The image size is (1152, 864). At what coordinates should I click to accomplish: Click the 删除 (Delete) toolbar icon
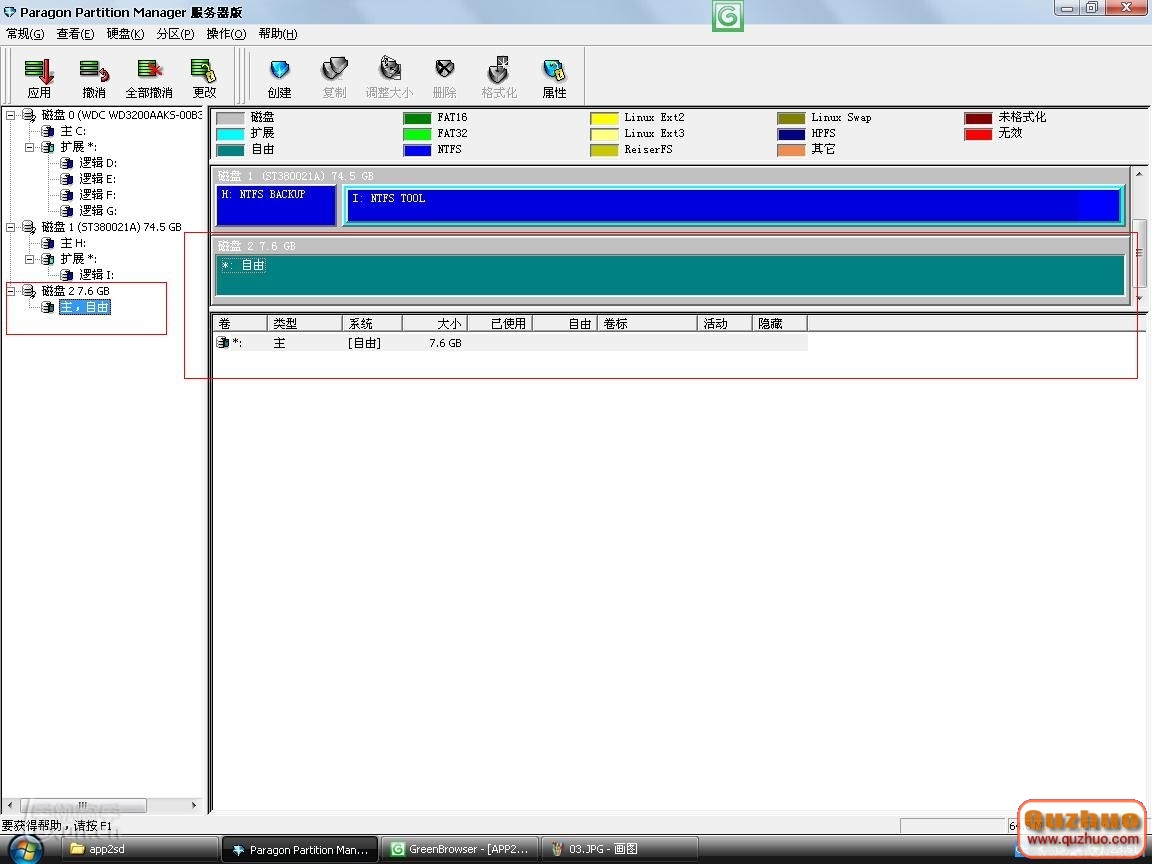point(444,77)
